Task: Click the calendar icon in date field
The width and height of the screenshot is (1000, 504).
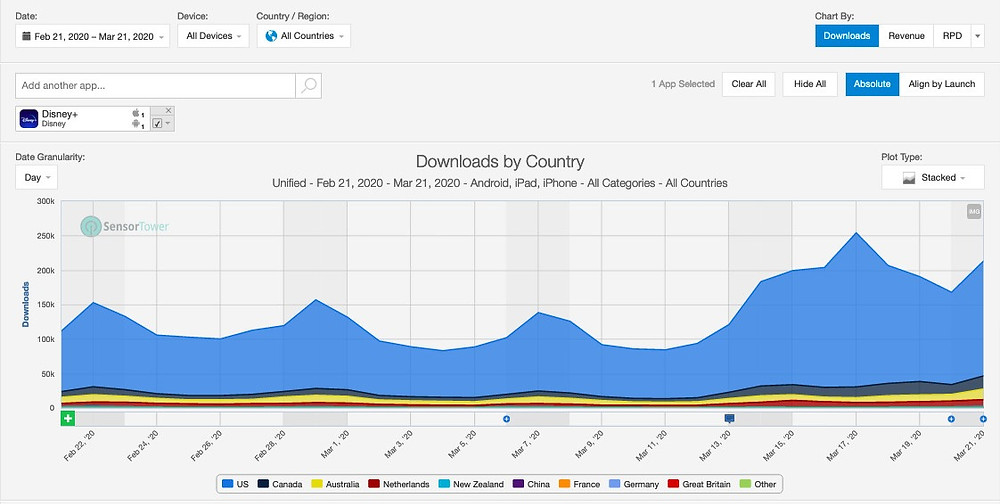Action: point(26,36)
